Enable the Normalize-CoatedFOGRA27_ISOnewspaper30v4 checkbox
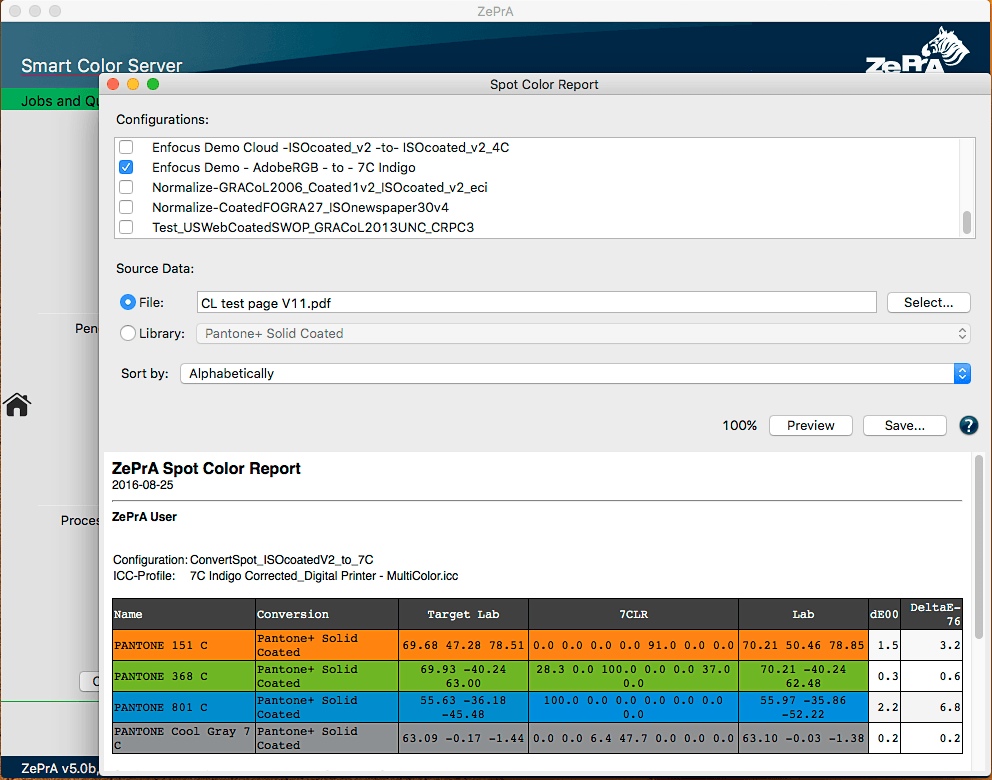The width and height of the screenshot is (992, 780). pos(126,206)
